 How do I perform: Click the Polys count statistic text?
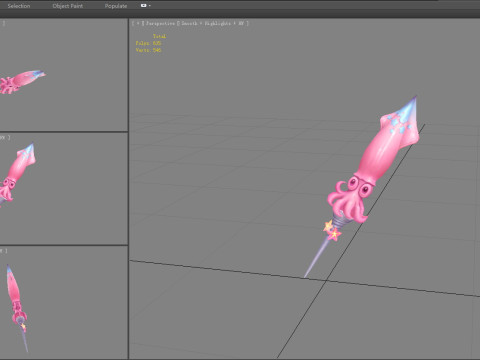tap(148, 43)
